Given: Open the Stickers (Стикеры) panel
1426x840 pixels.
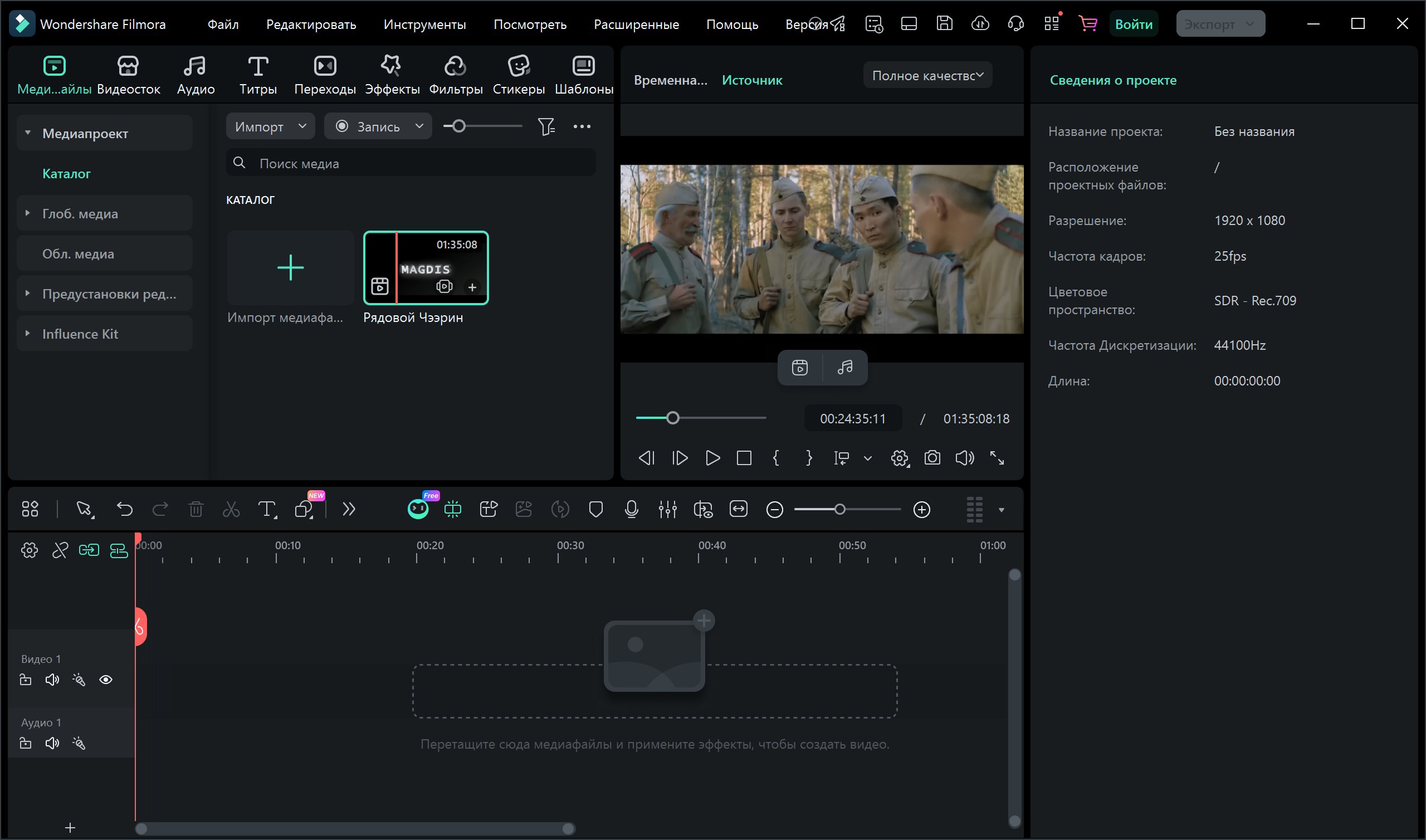Looking at the screenshot, I should coord(519,75).
